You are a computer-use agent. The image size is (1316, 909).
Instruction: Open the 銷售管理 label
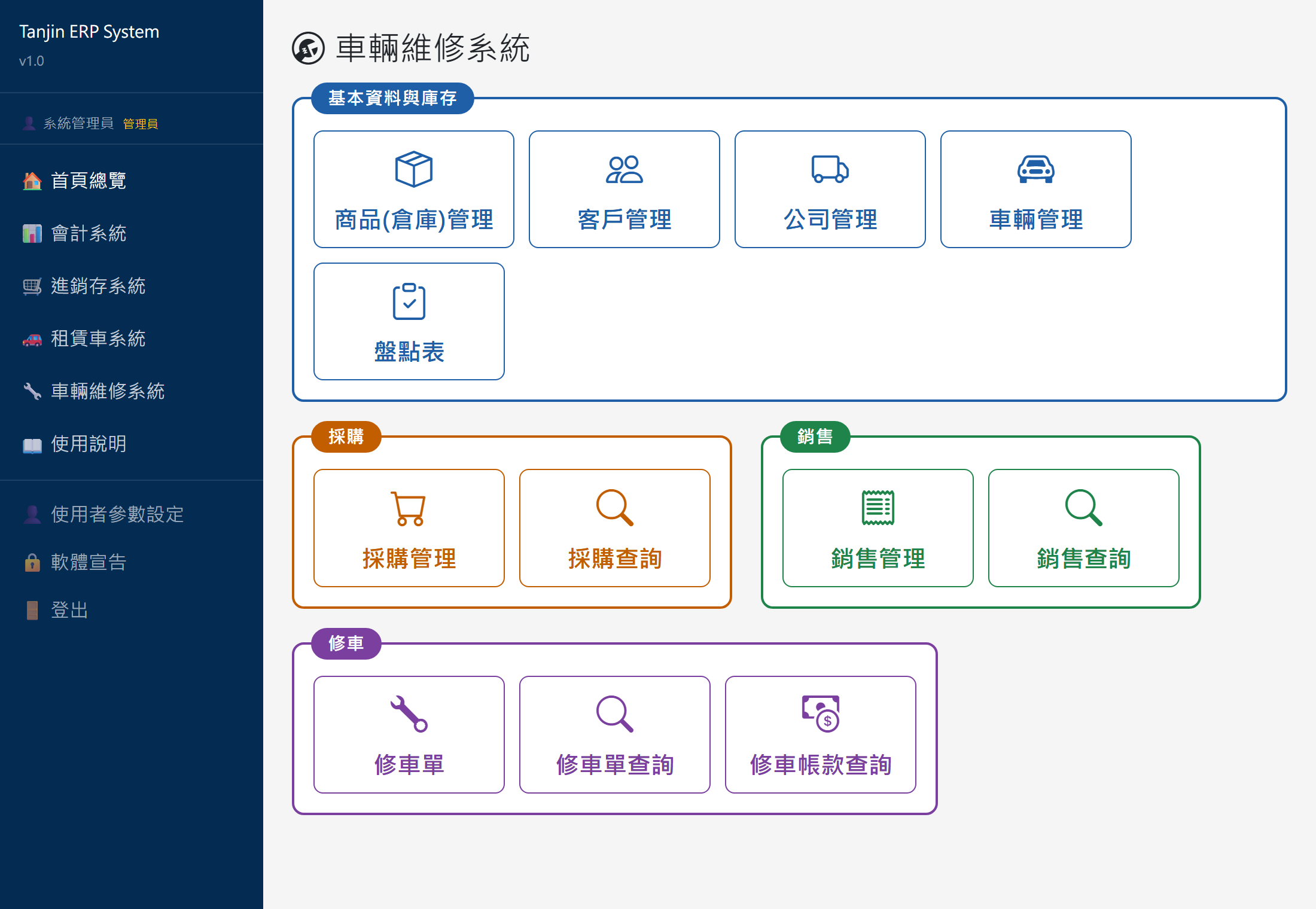point(878,559)
